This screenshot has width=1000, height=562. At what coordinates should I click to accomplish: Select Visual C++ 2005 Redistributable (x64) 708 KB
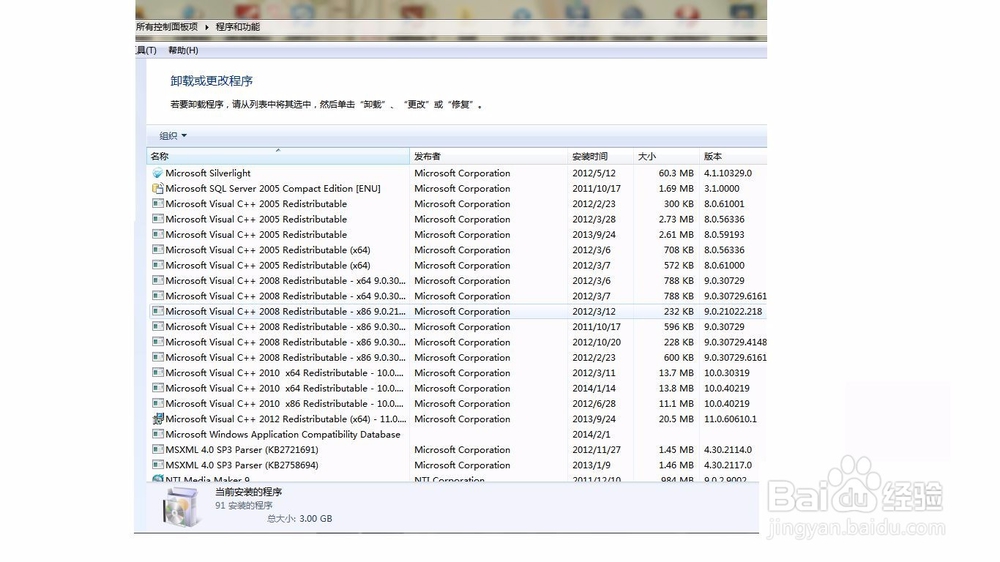457,250
